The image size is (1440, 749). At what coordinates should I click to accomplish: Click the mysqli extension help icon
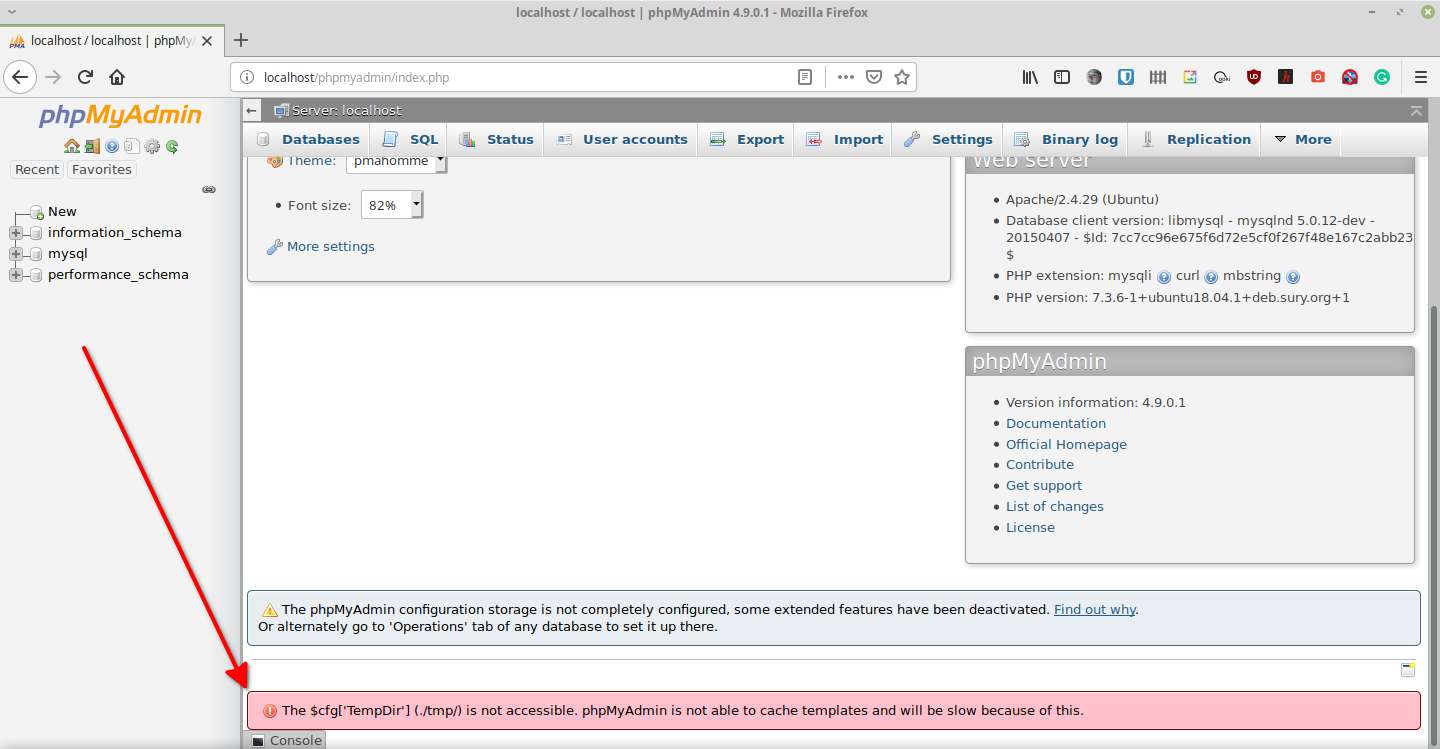[1164, 277]
